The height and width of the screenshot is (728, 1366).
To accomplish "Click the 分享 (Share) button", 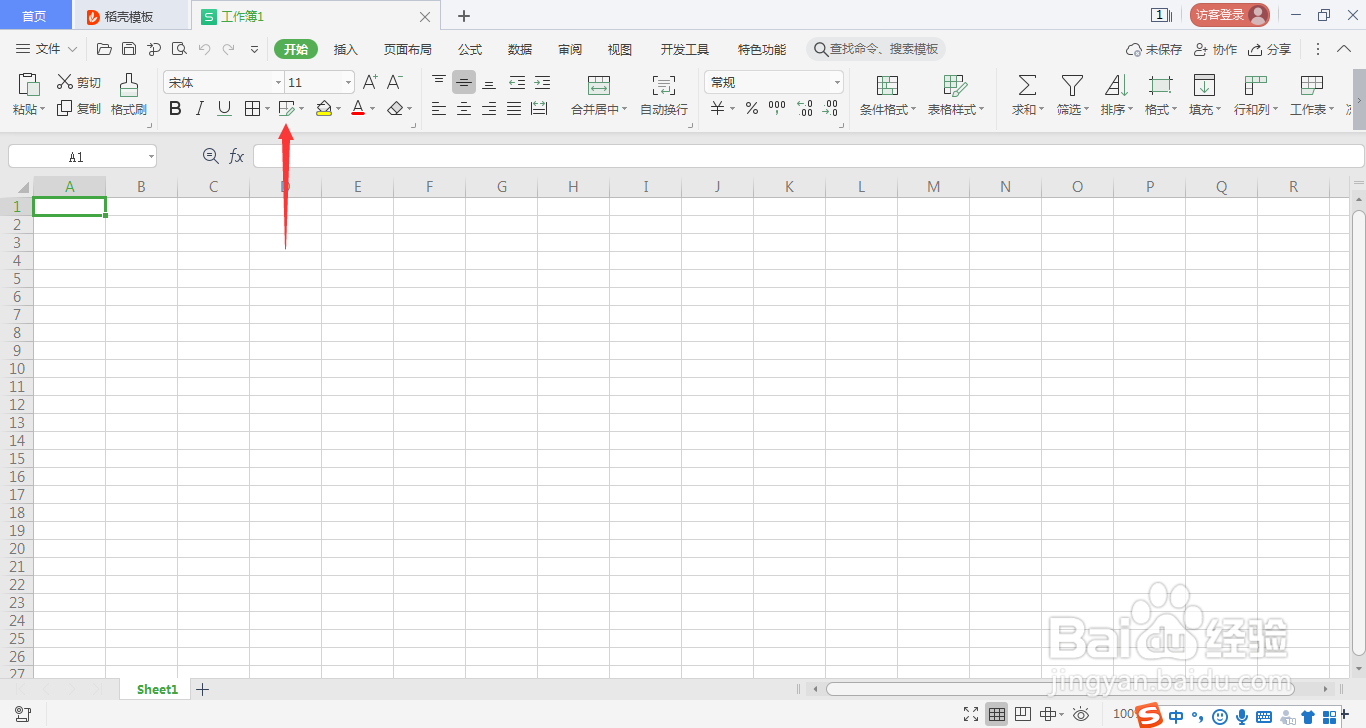I will tap(1269, 49).
